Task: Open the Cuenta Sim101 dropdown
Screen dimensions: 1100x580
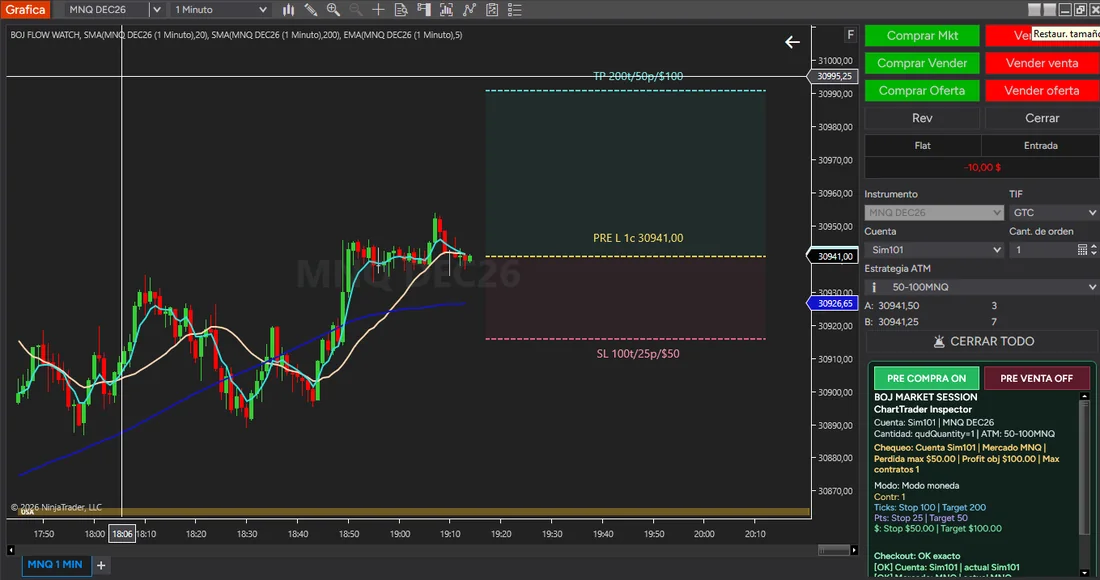Action: [x=934, y=250]
